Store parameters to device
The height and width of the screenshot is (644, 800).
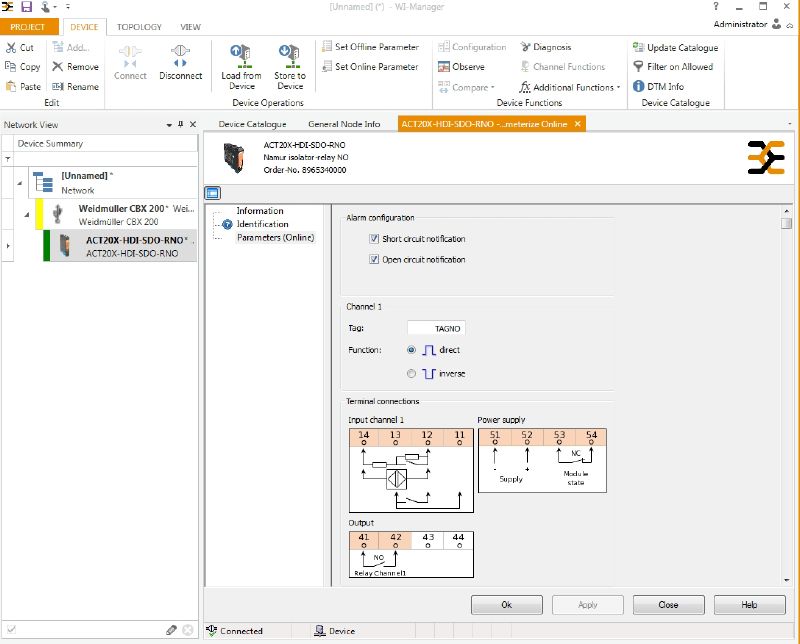pyautogui.click(x=290, y=67)
